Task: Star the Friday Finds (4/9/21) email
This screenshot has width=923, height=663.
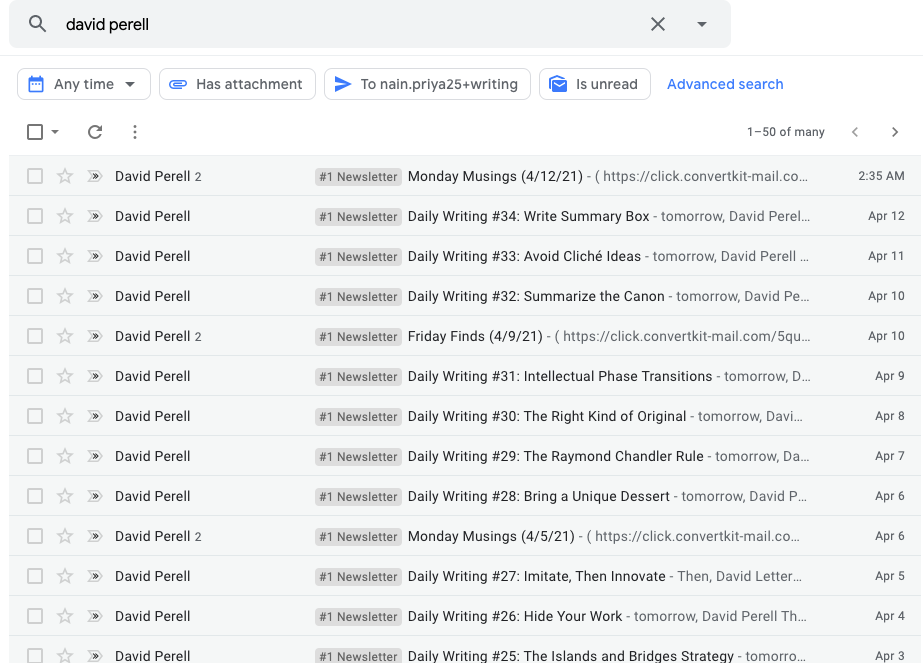Action: pos(65,336)
